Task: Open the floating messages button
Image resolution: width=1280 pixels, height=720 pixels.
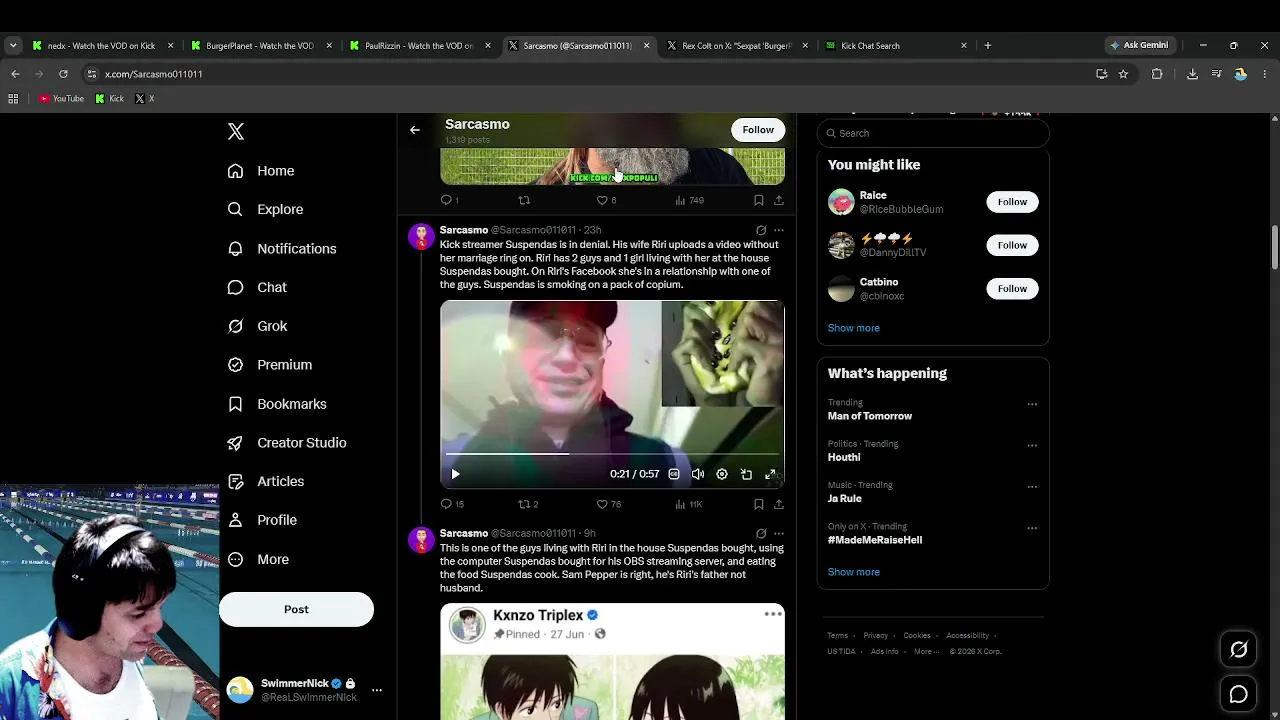Action: [x=1238, y=694]
